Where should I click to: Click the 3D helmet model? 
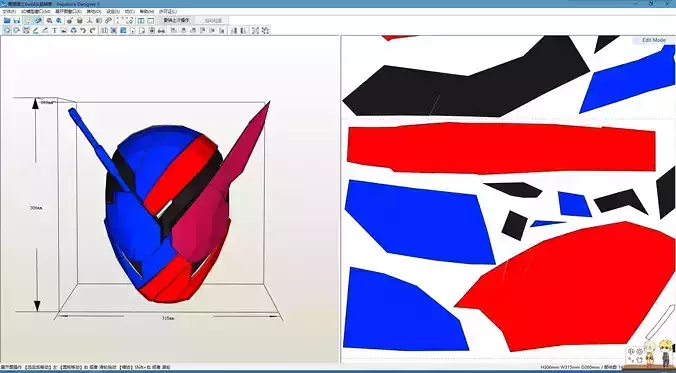coord(168,207)
